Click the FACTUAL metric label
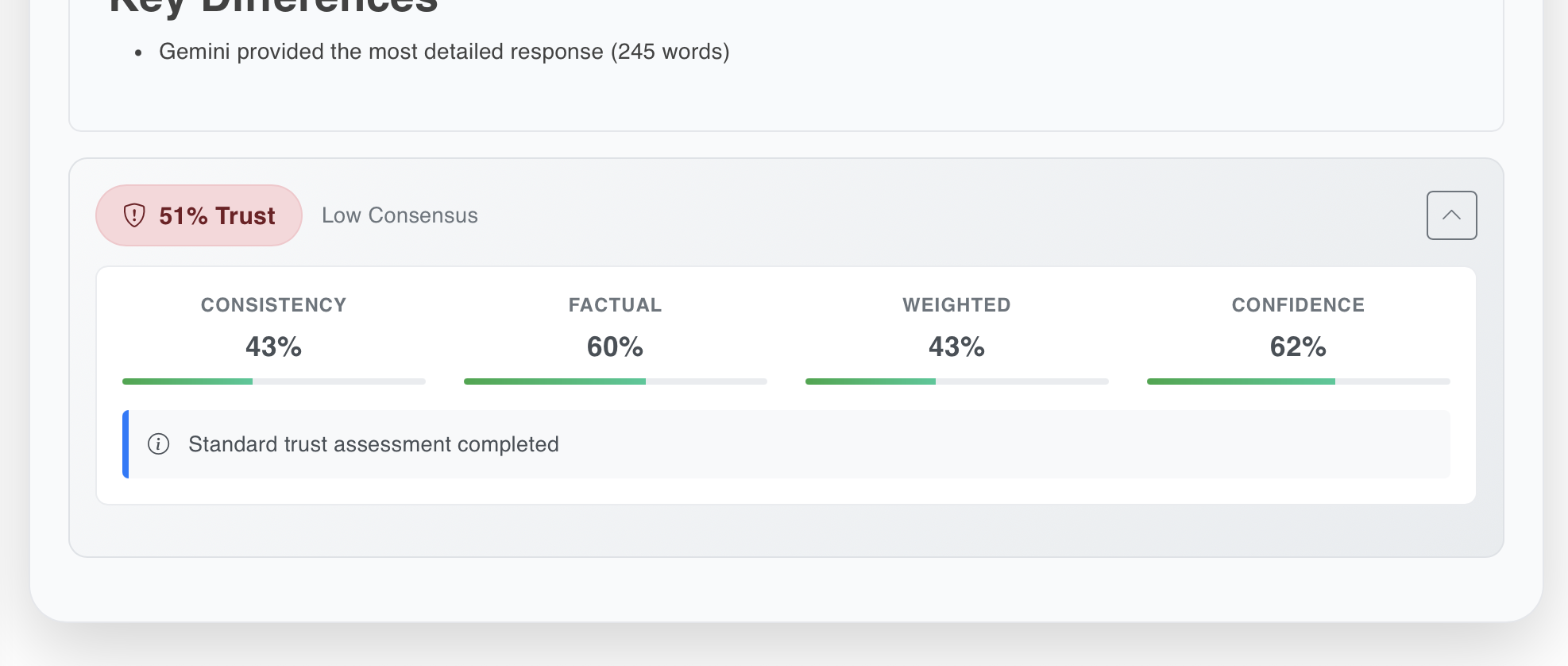This screenshot has height=666, width=1568. pos(615,305)
